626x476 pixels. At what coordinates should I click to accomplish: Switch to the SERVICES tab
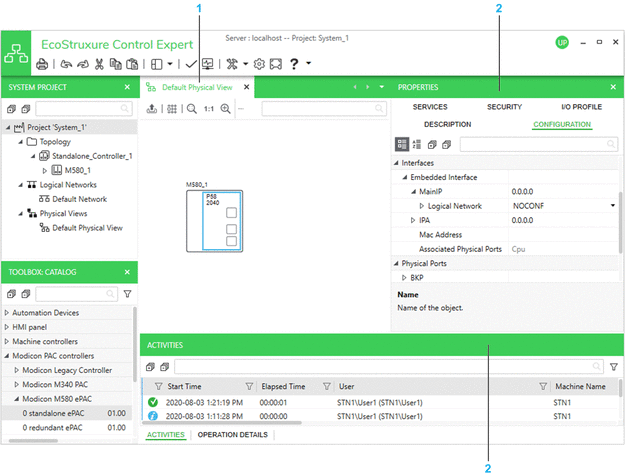click(x=430, y=107)
